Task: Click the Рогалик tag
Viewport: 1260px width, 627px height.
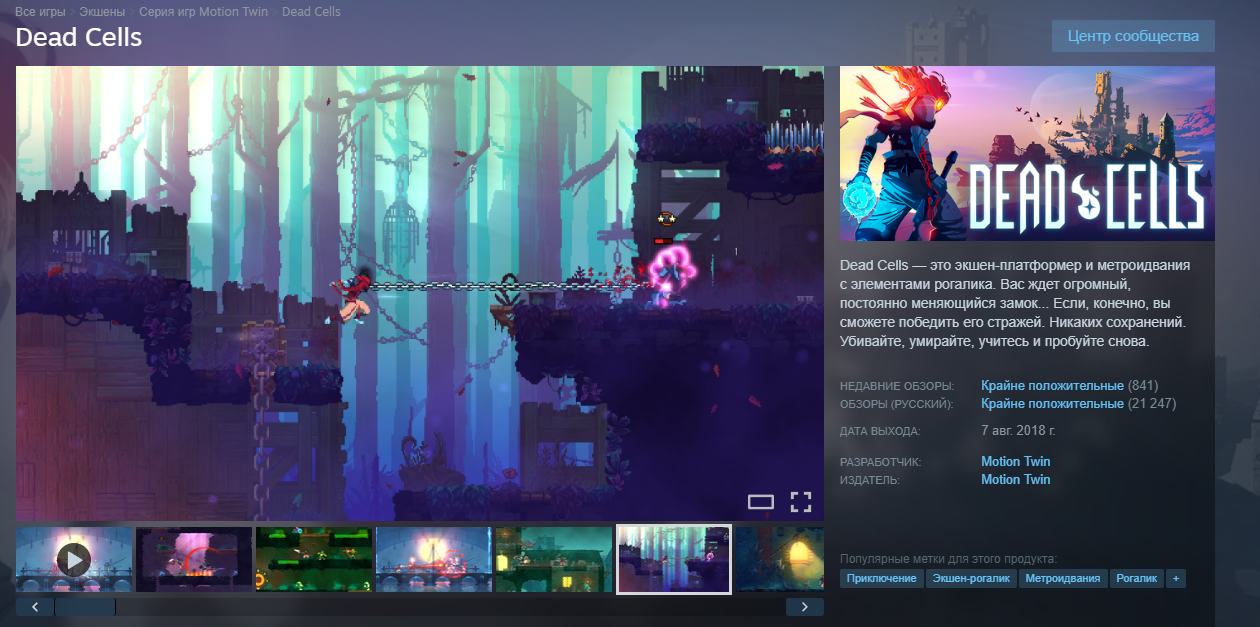Action: tap(1136, 579)
